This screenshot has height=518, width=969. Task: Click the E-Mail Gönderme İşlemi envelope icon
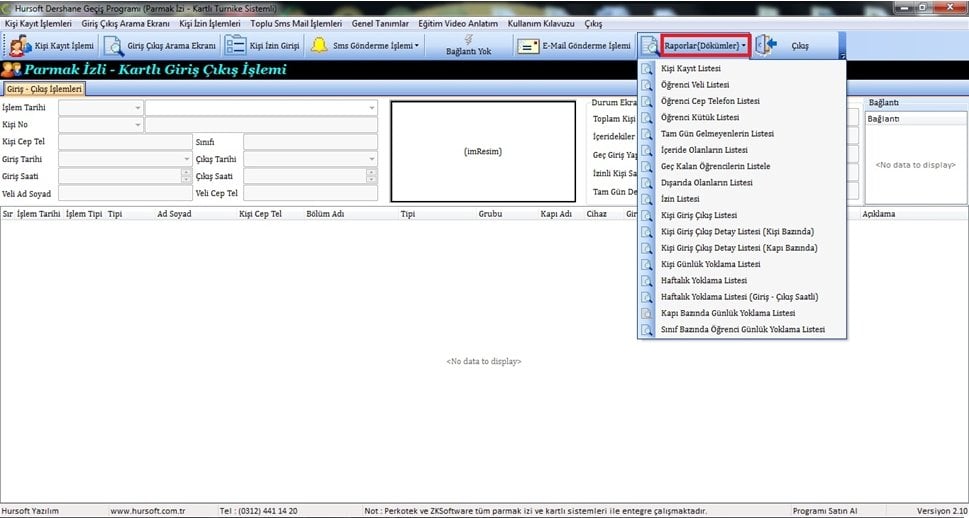[x=528, y=46]
